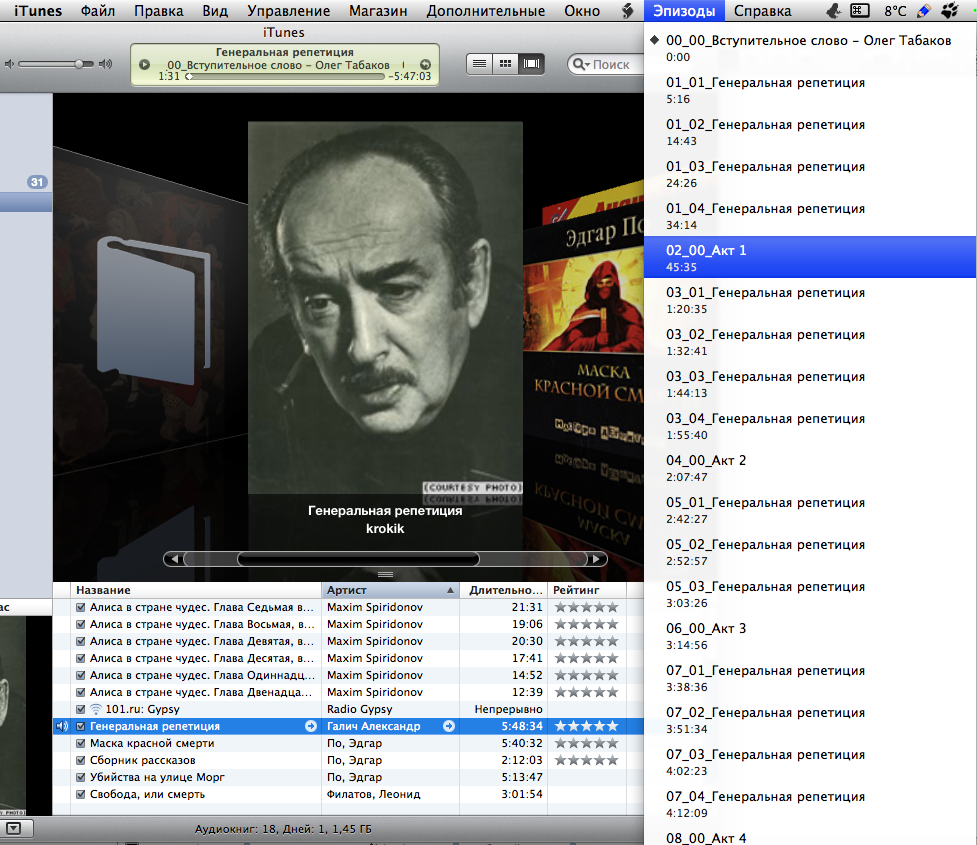This screenshot has width=977, height=845.
Task: Jump to chapter 00_00_Вступительное слово
Action: (x=810, y=48)
